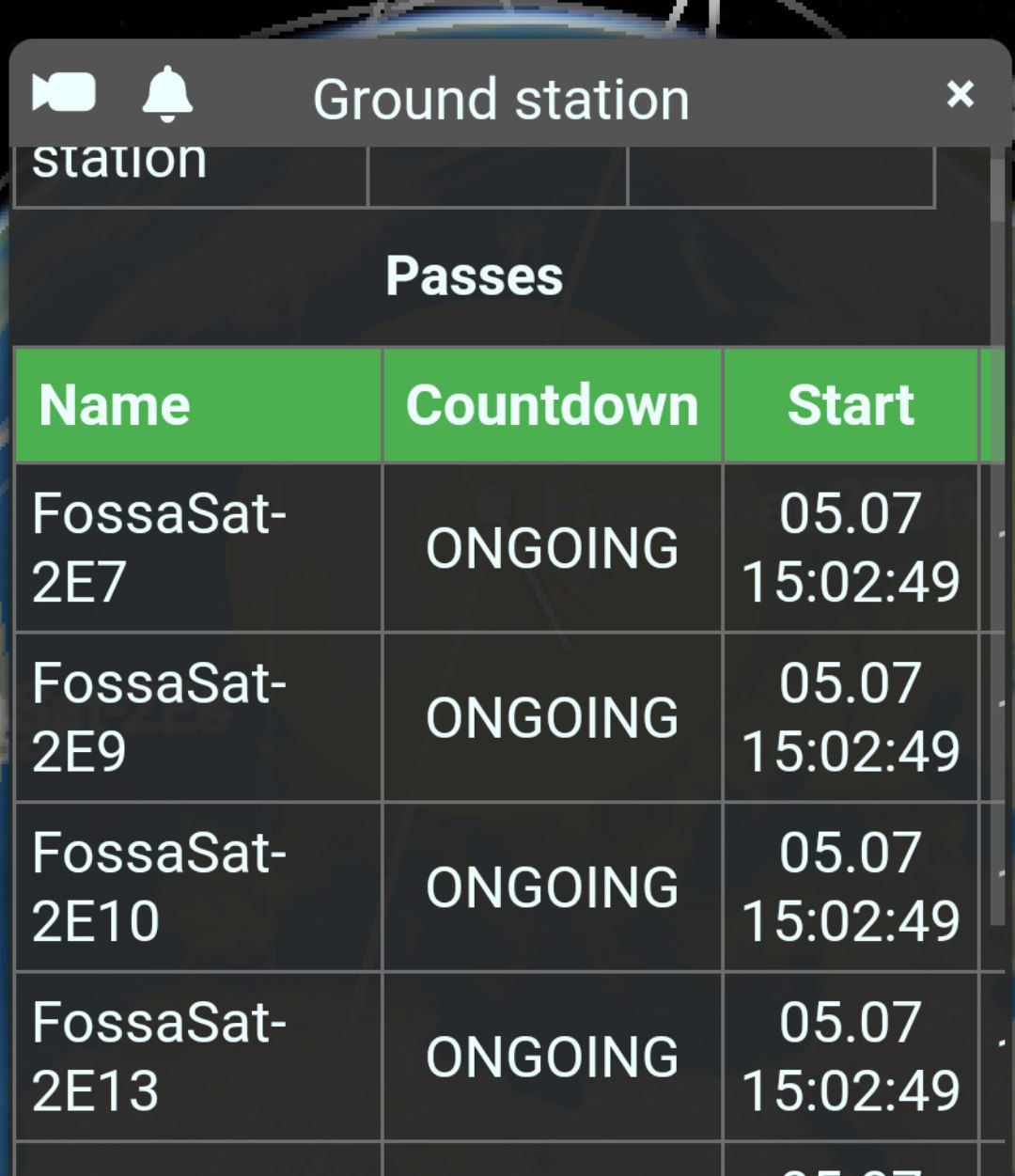Click ONGOING status for FossaSat-2E13
The height and width of the screenshot is (1176, 1015).
pyautogui.click(x=552, y=1056)
